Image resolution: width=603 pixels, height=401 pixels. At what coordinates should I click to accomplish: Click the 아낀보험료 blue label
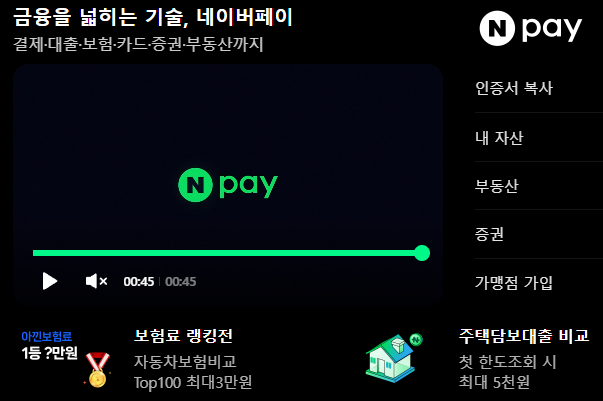point(47,336)
